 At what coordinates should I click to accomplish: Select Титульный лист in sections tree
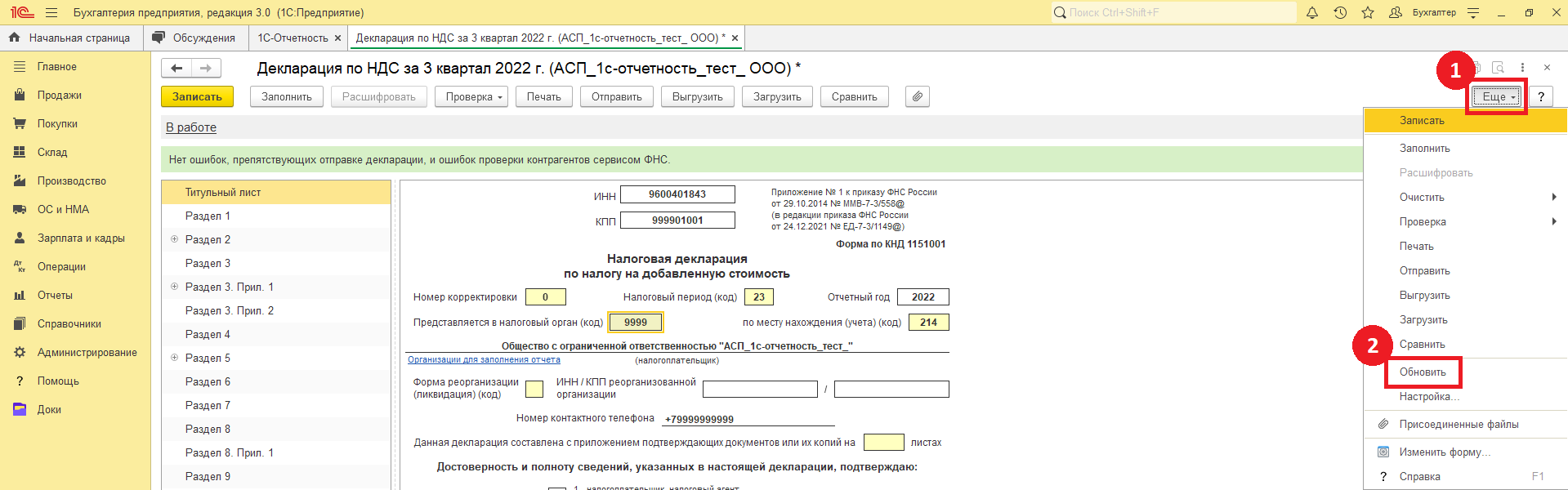(276, 193)
